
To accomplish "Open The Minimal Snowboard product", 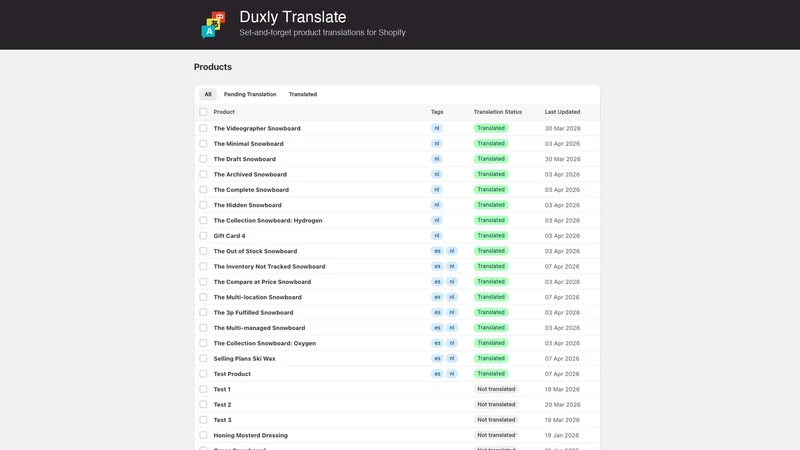I will 248,144.
